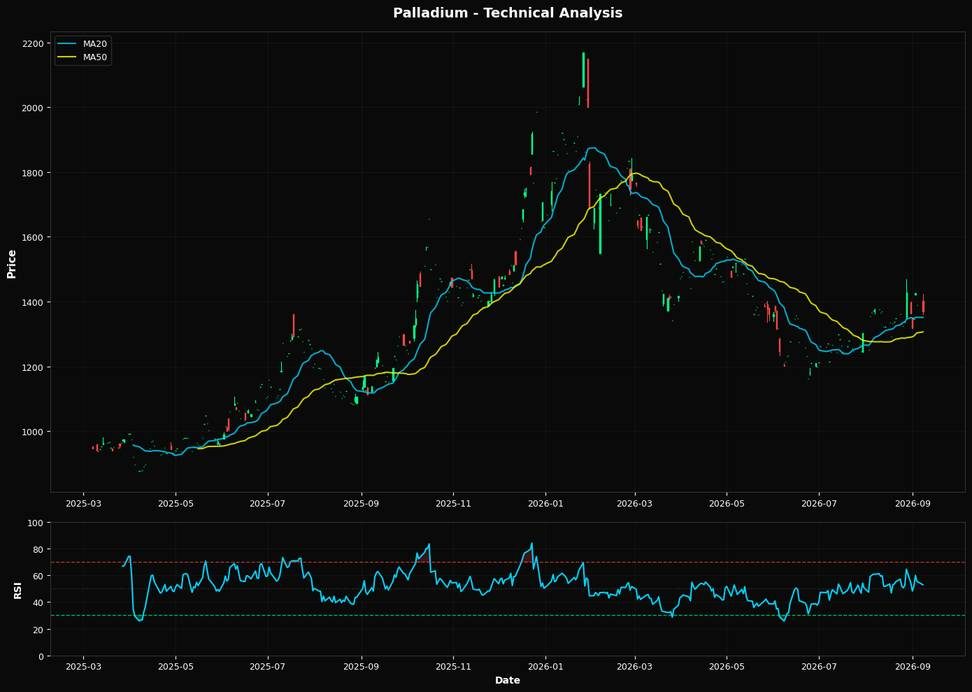Screen dimensions: 972x692
Task: Click 2026-01 date label under RSI panel
Action: pyautogui.click(x=546, y=667)
